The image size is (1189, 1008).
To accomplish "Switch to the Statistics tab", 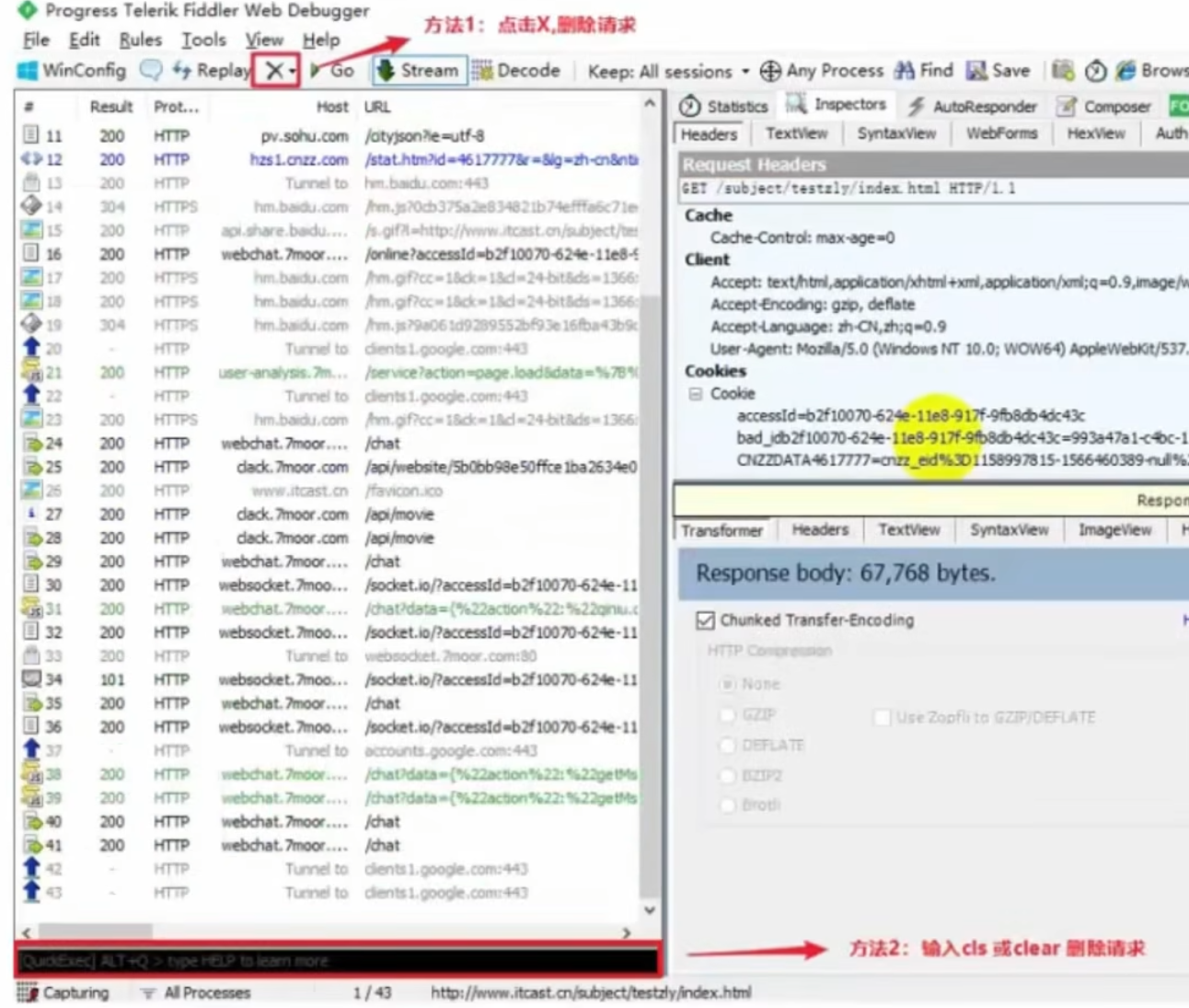I will [x=723, y=106].
